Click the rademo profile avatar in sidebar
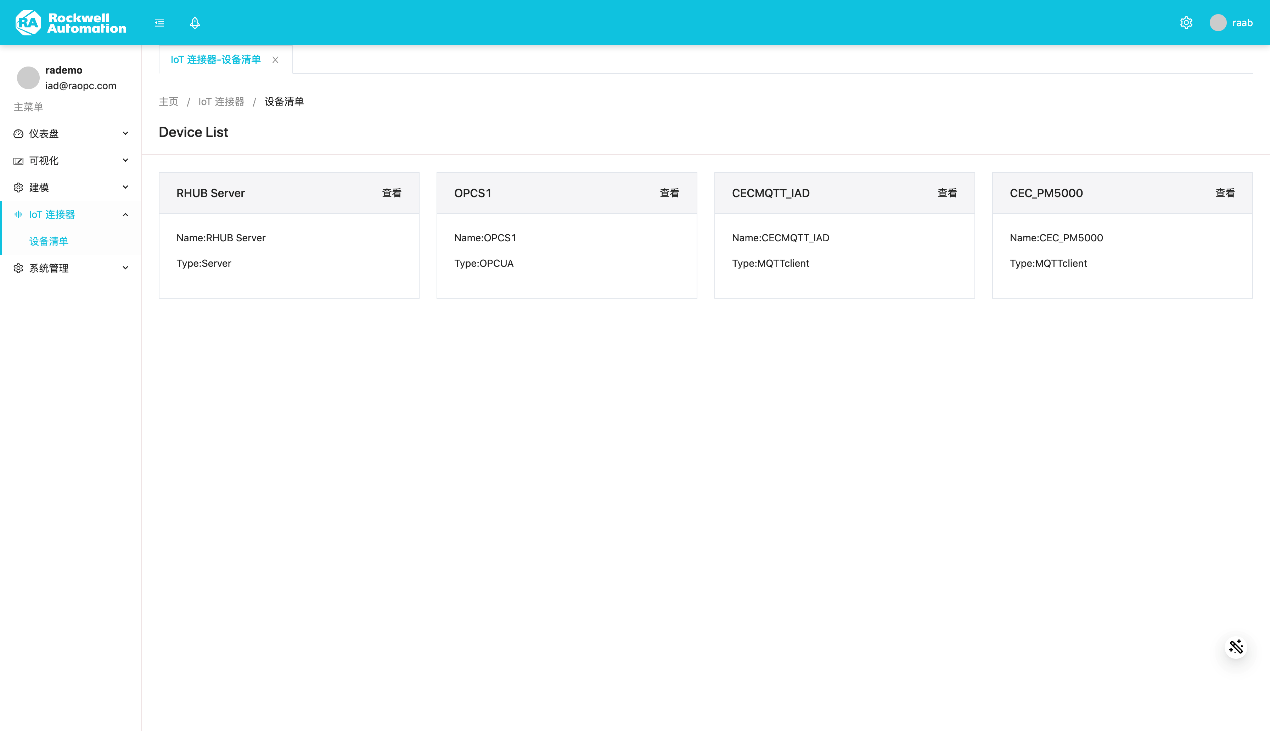Image resolution: width=1270 pixels, height=731 pixels. [x=28, y=78]
